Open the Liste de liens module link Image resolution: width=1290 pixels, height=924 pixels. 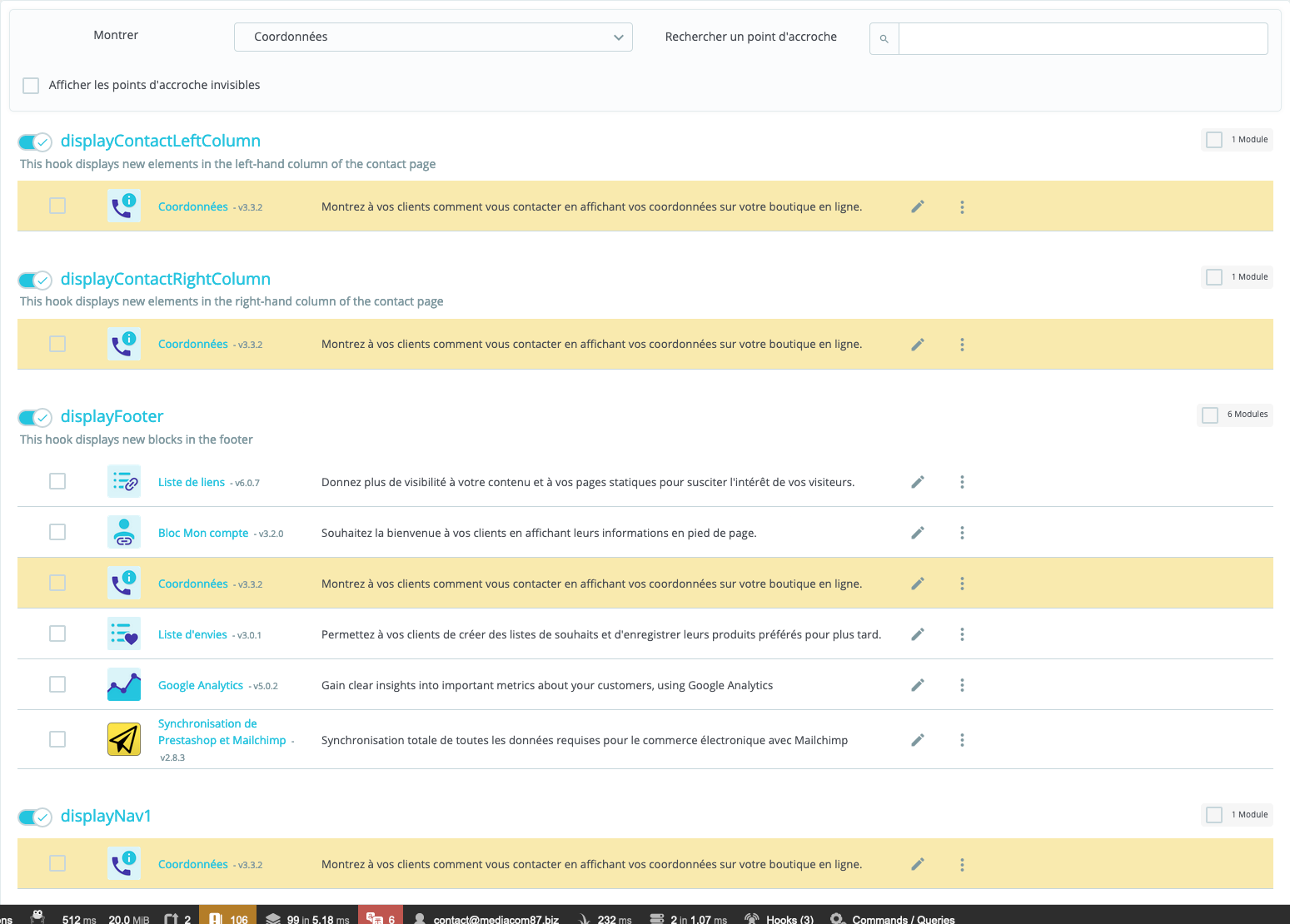(x=192, y=482)
